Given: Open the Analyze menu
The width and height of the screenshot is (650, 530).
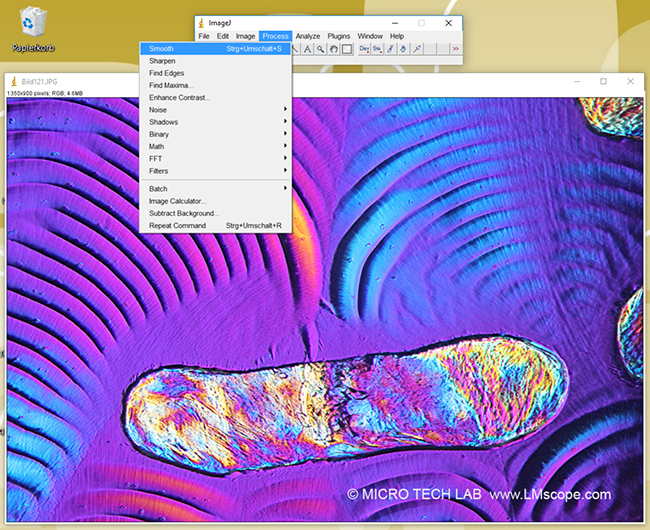Looking at the screenshot, I should pos(308,36).
